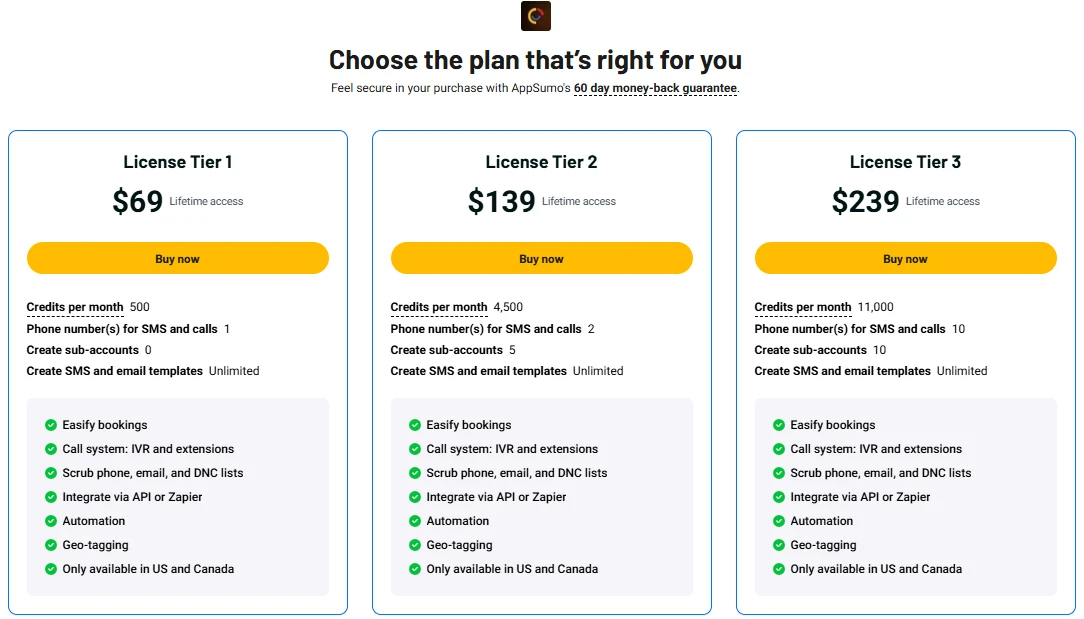The image size is (1084, 619).
Task: Click Tier 1 'Easify bookings' green check icon
Action: point(50,425)
